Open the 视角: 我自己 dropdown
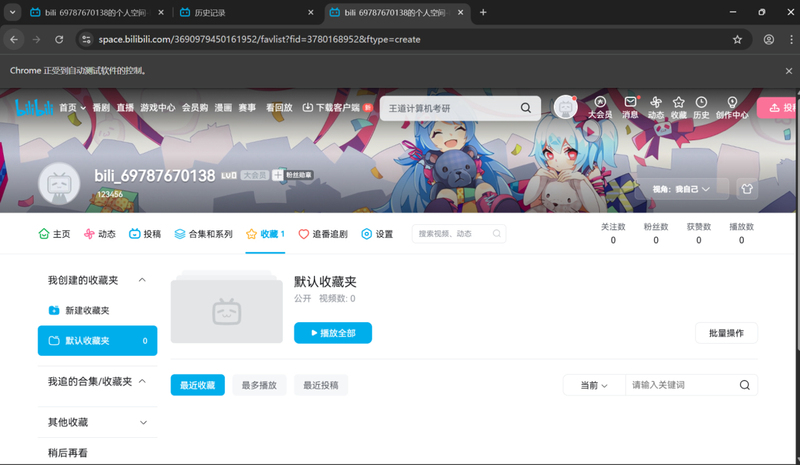Viewport: 800px width, 465px height. [x=681, y=189]
